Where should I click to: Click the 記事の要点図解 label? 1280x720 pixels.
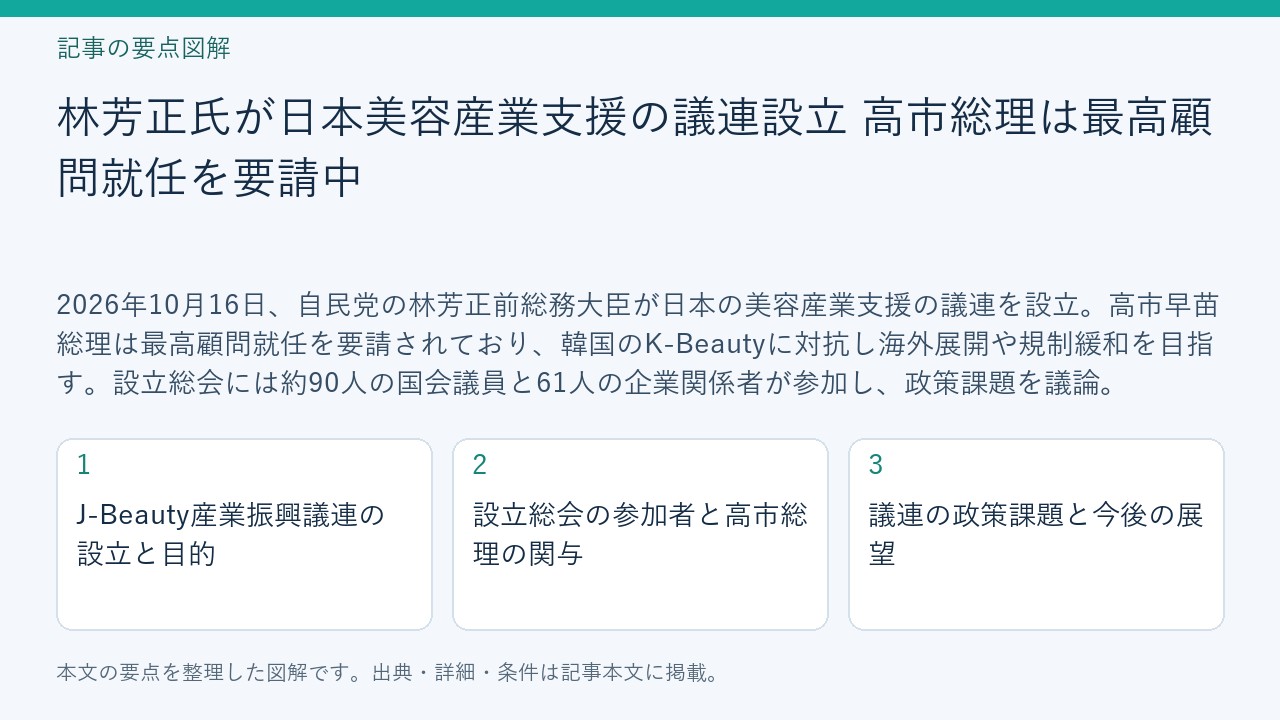coord(144,48)
